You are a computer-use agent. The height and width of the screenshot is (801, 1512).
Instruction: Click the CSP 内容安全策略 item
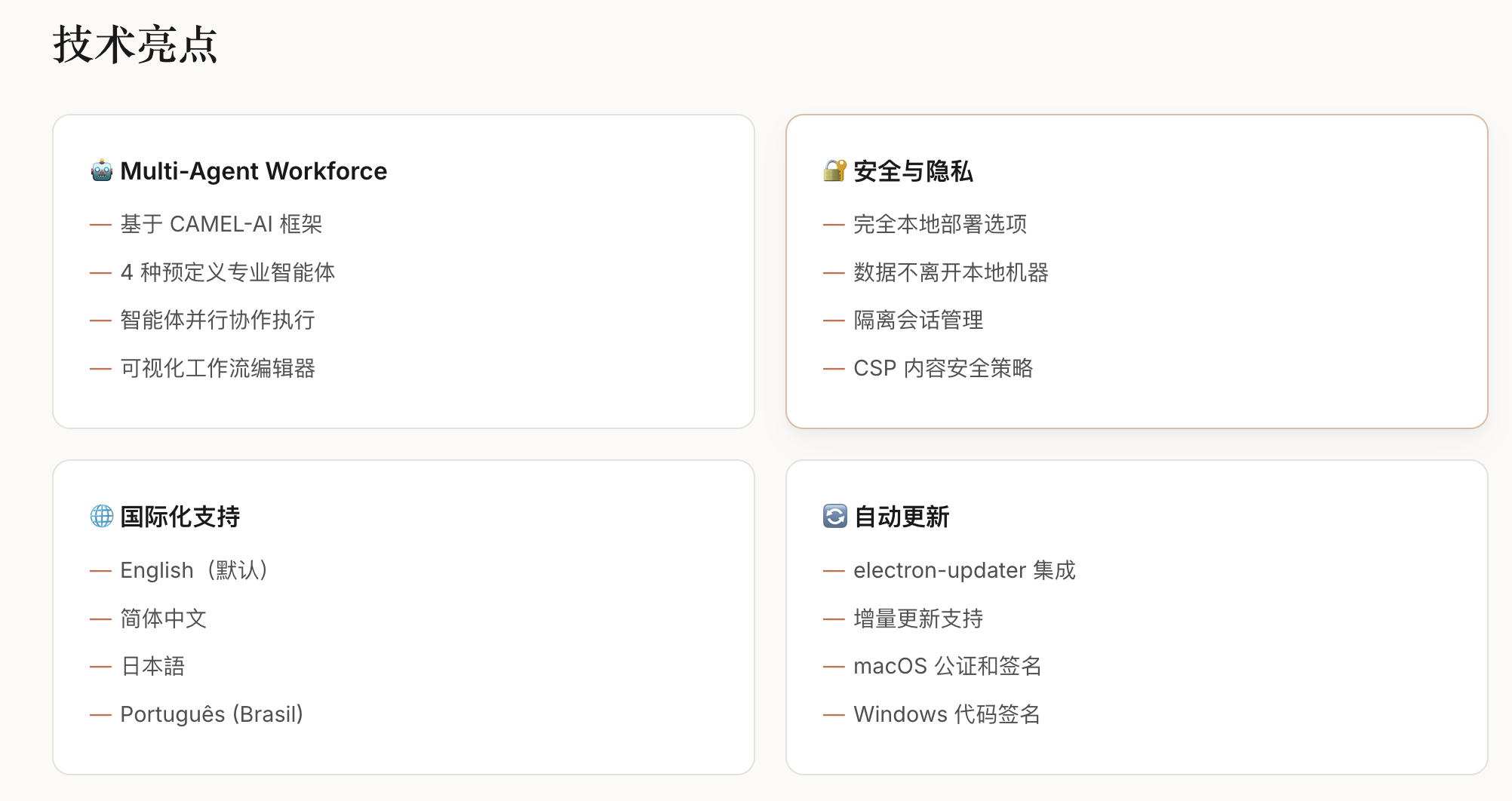[942, 368]
